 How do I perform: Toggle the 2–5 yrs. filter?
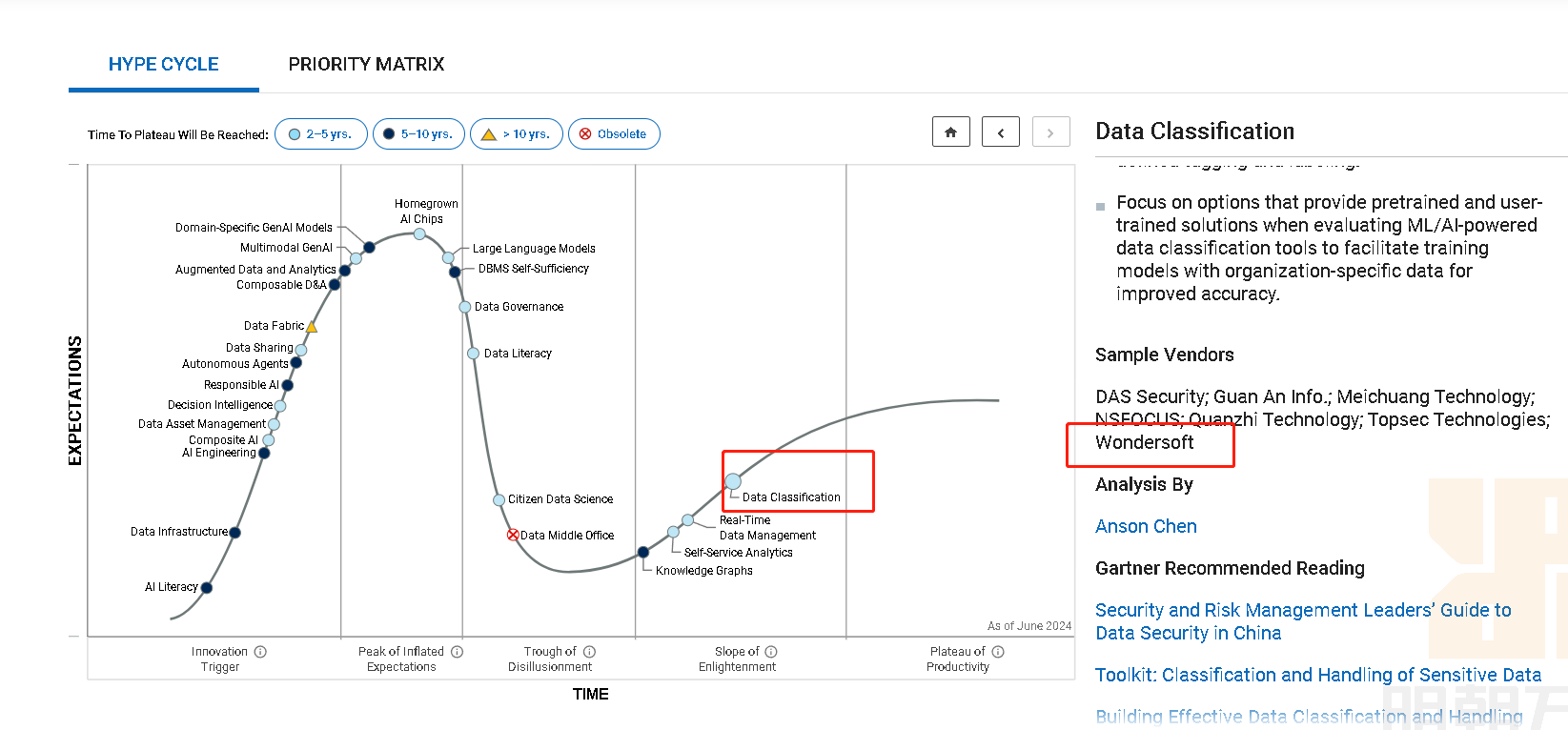[x=321, y=134]
